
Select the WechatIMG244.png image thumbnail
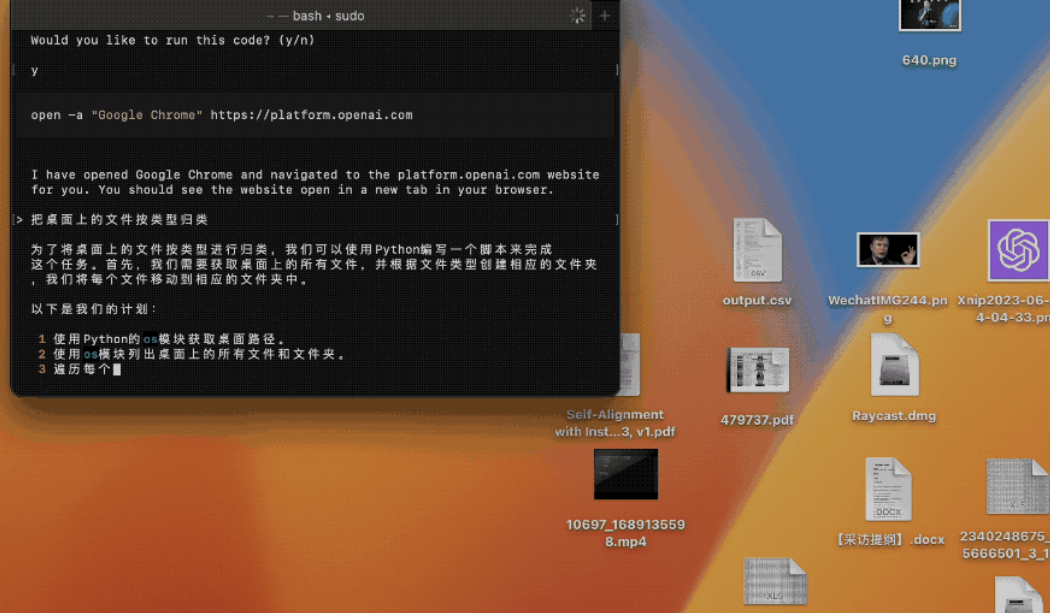pyautogui.click(x=887, y=250)
